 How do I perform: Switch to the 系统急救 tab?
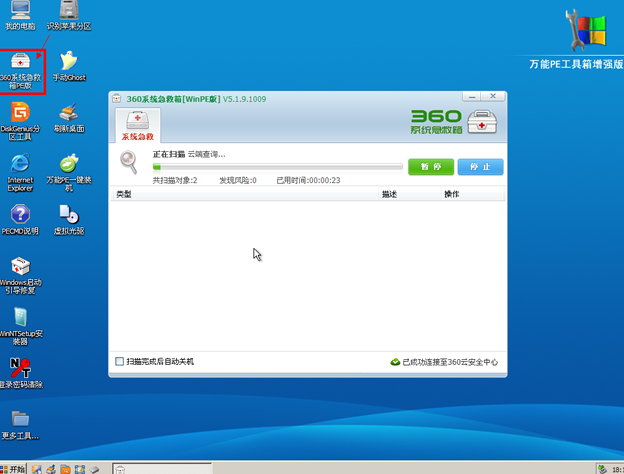tap(138, 125)
